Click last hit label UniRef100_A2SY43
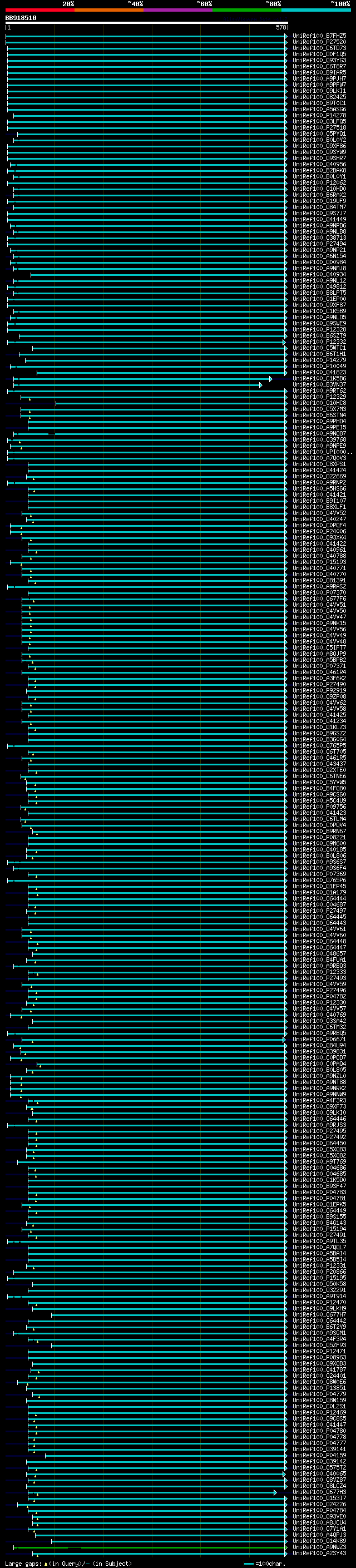Image resolution: width=356 pixels, height=1568 pixels. point(319,1553)
